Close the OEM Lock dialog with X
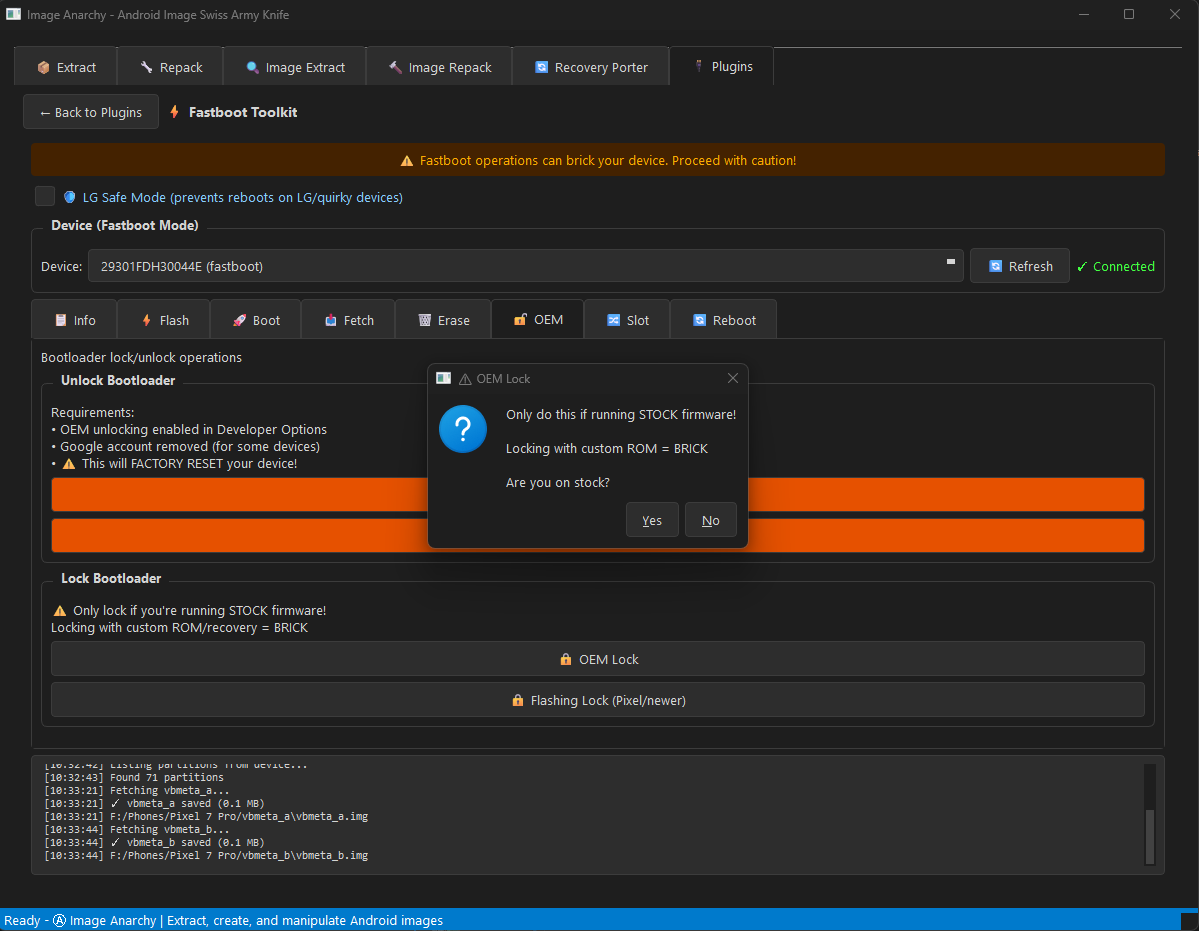 [733, 378]
